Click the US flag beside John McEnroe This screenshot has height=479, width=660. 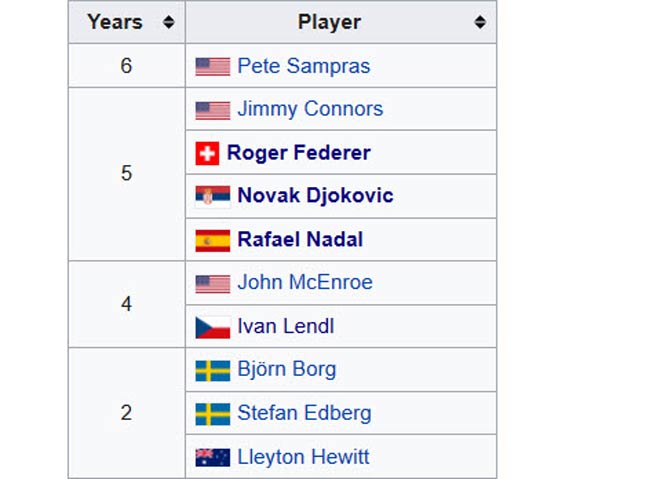(x=213, y=284)
